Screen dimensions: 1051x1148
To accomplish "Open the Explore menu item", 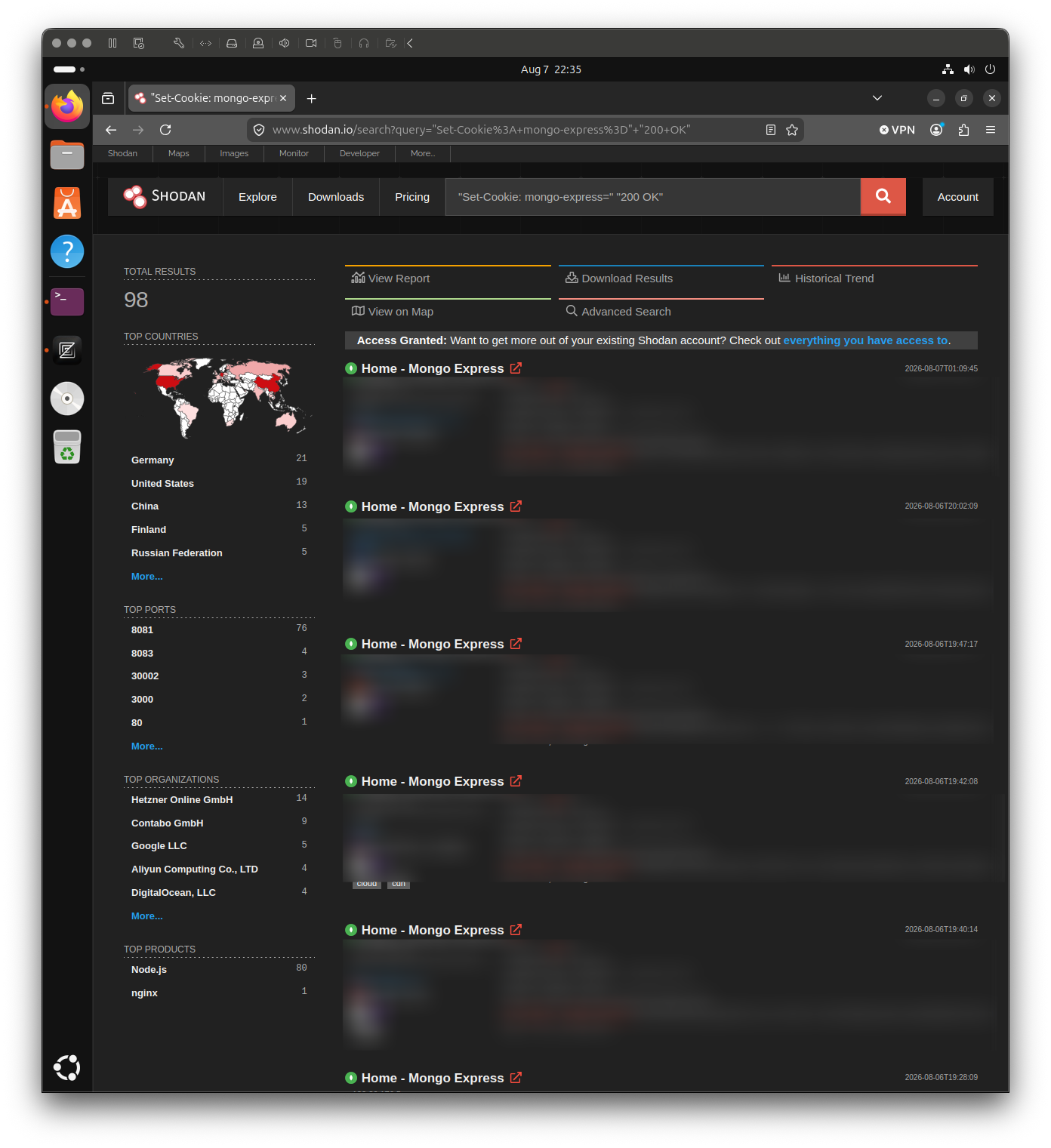I will (x=257, y=197).
